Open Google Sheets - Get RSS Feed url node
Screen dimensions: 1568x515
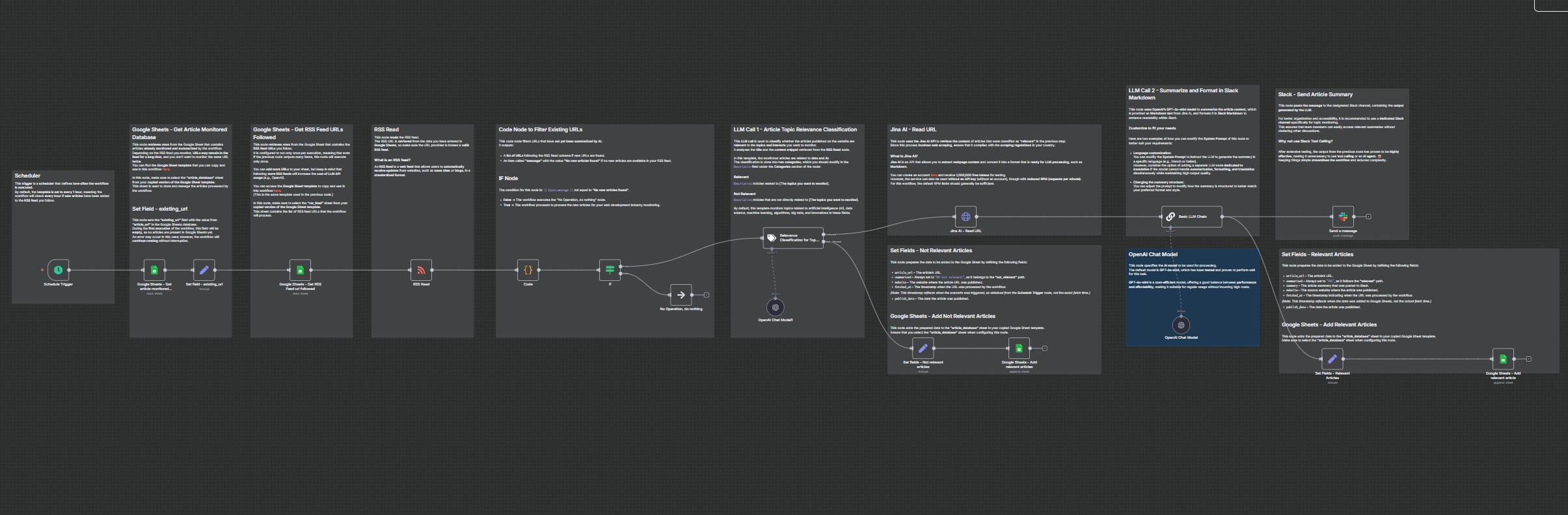click(300, 270)
